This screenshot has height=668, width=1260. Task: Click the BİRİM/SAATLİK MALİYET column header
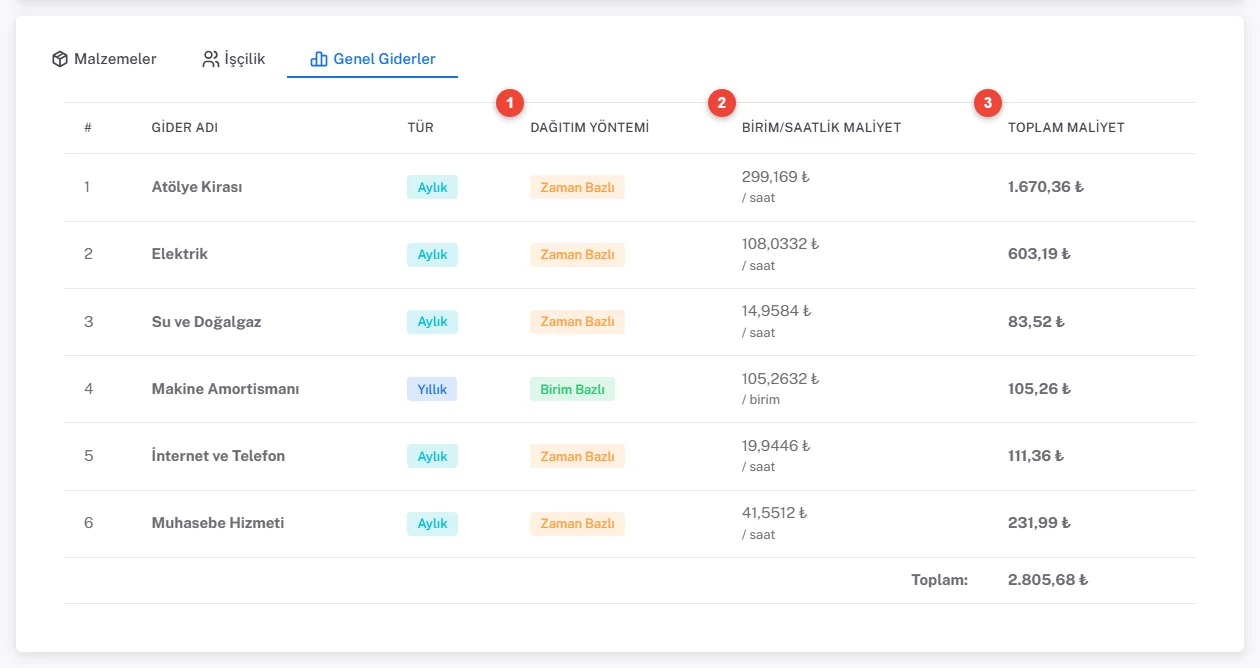(x=821, y=128)
